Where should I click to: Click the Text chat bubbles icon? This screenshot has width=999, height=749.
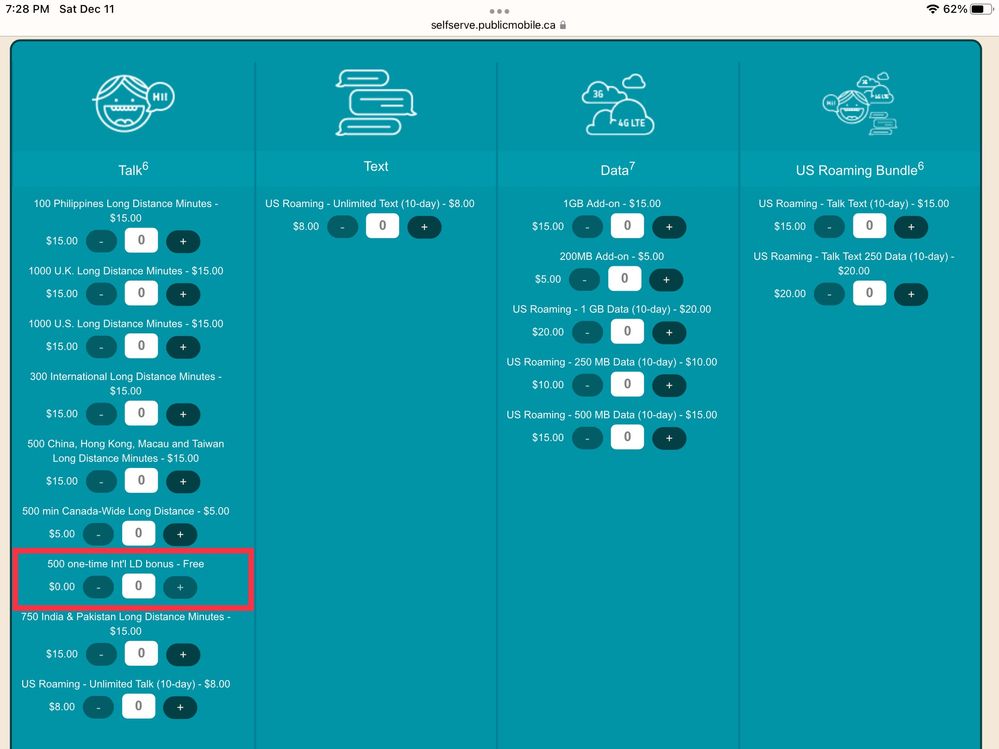(376, 102)
